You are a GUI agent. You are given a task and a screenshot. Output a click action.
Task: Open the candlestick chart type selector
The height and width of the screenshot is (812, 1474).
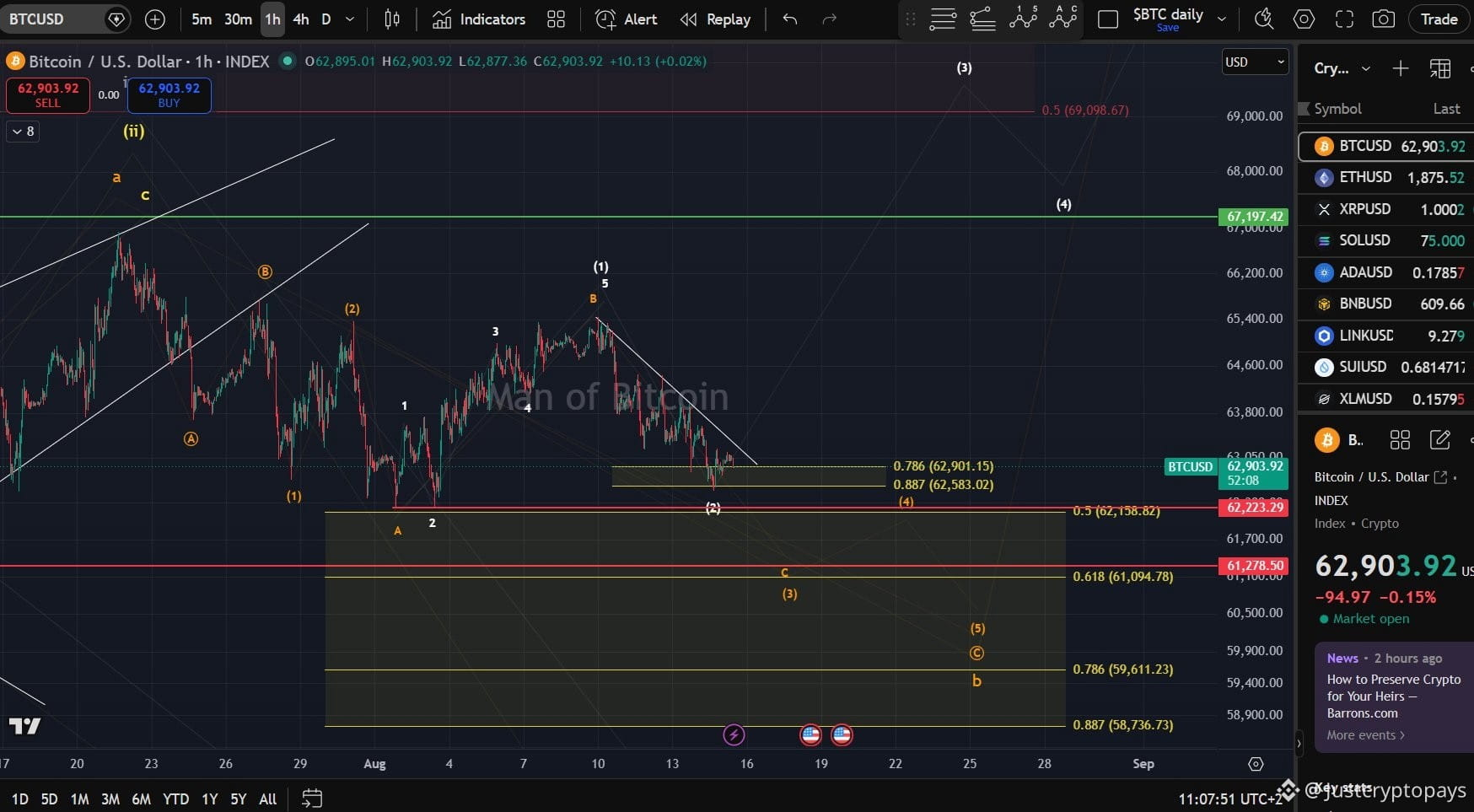tap(392, 19)
